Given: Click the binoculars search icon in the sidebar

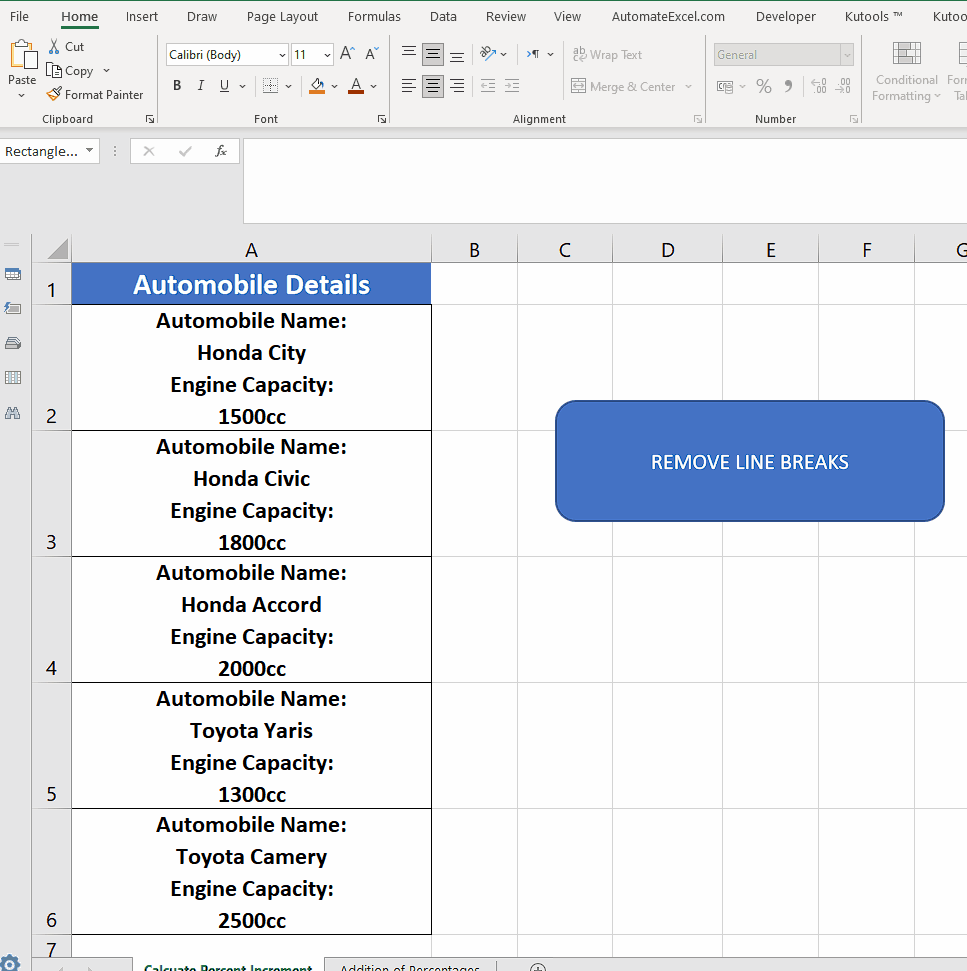Looking at the screenshot, I should tap(13, 412).
